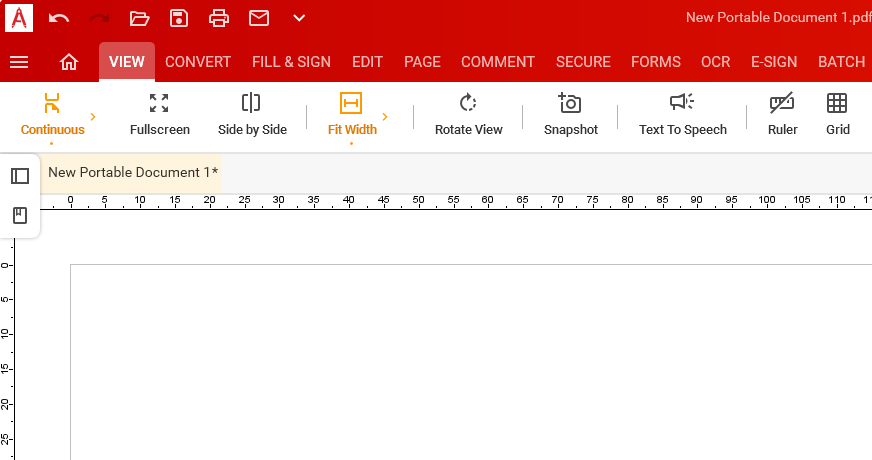This screenshot has height=460, width=872.
Task: Expand the quick access toolbar chevron
Action: pyautogui.click(x=299, y=18)
